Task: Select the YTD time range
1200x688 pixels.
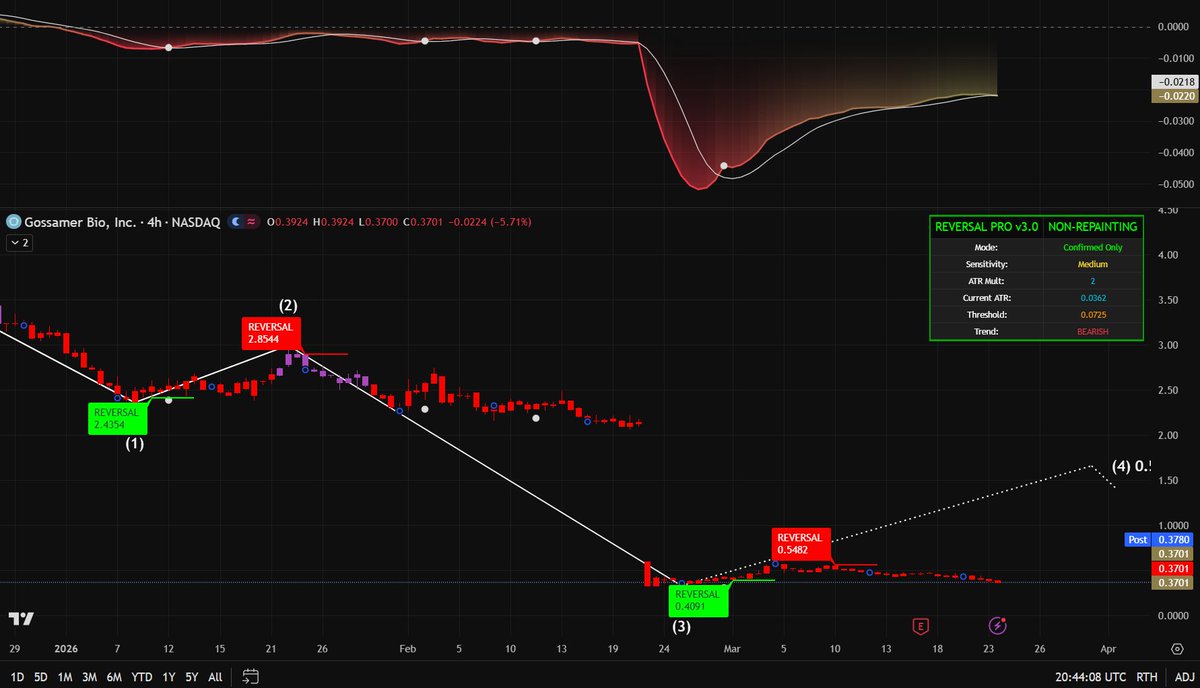Action: tap(142, 677)
